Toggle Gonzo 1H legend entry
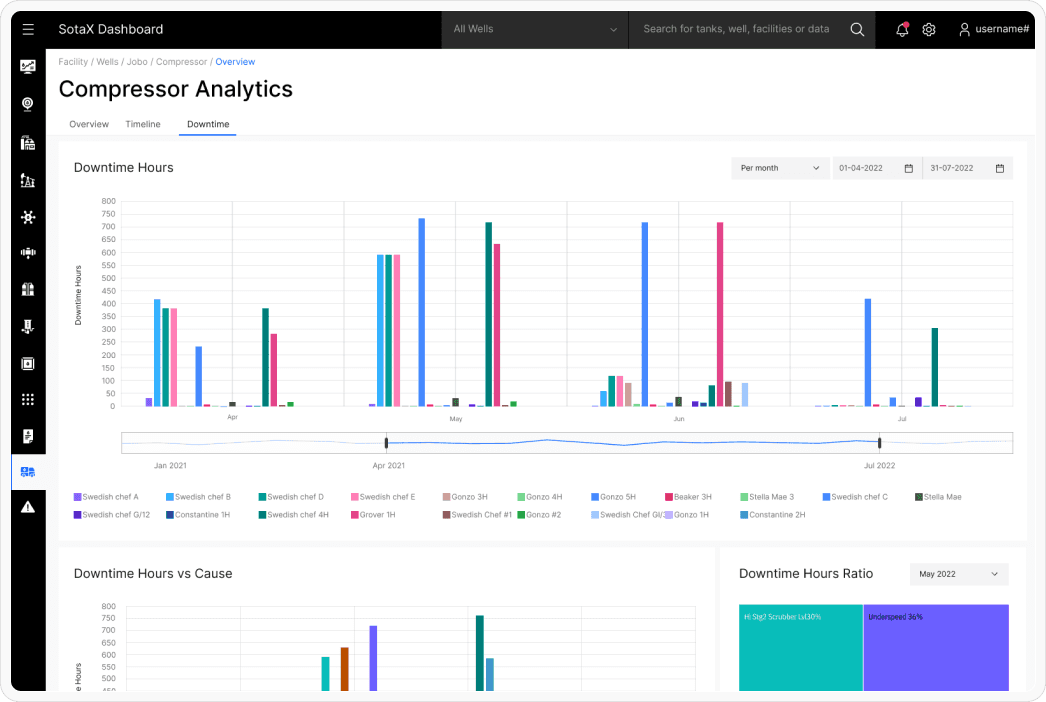The image size is (1046, 702). point(686,515)
